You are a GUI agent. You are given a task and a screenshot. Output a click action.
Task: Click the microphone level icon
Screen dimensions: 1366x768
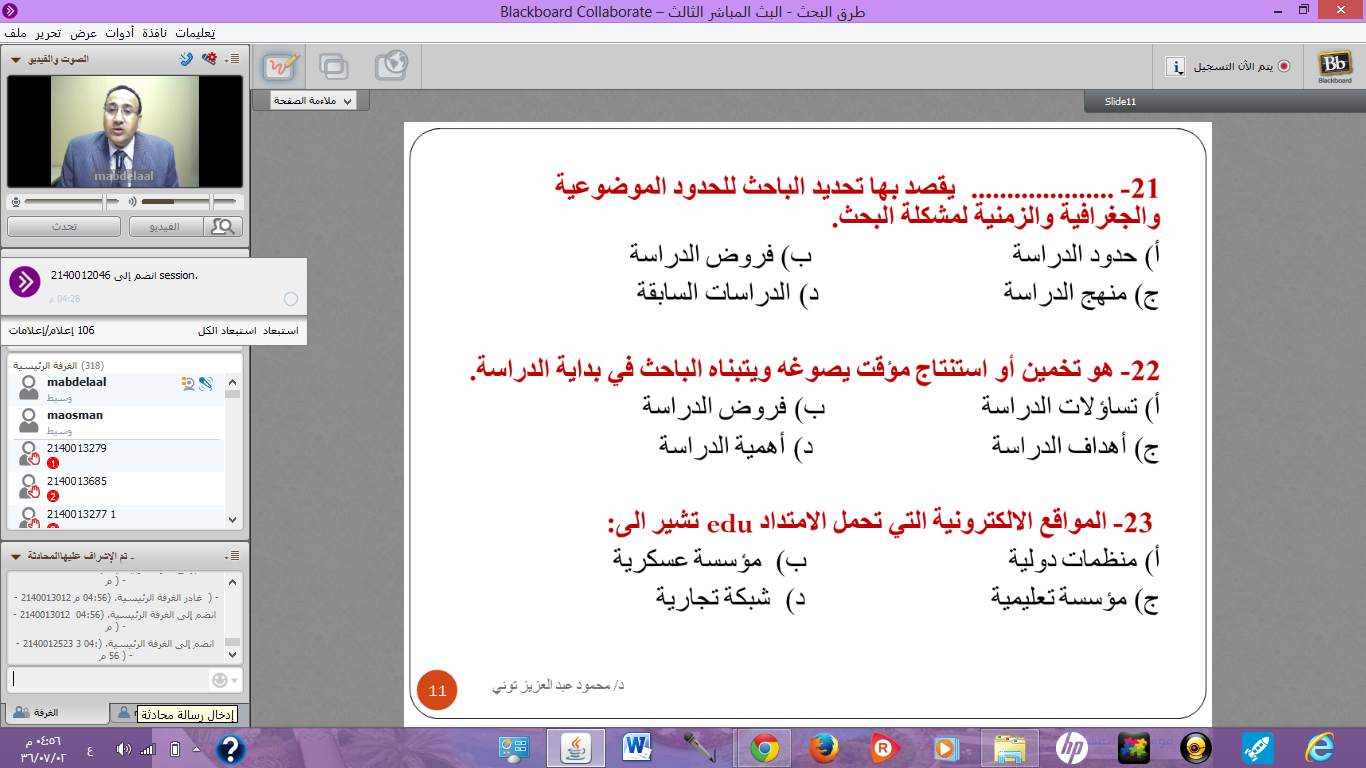click(14, 201)
